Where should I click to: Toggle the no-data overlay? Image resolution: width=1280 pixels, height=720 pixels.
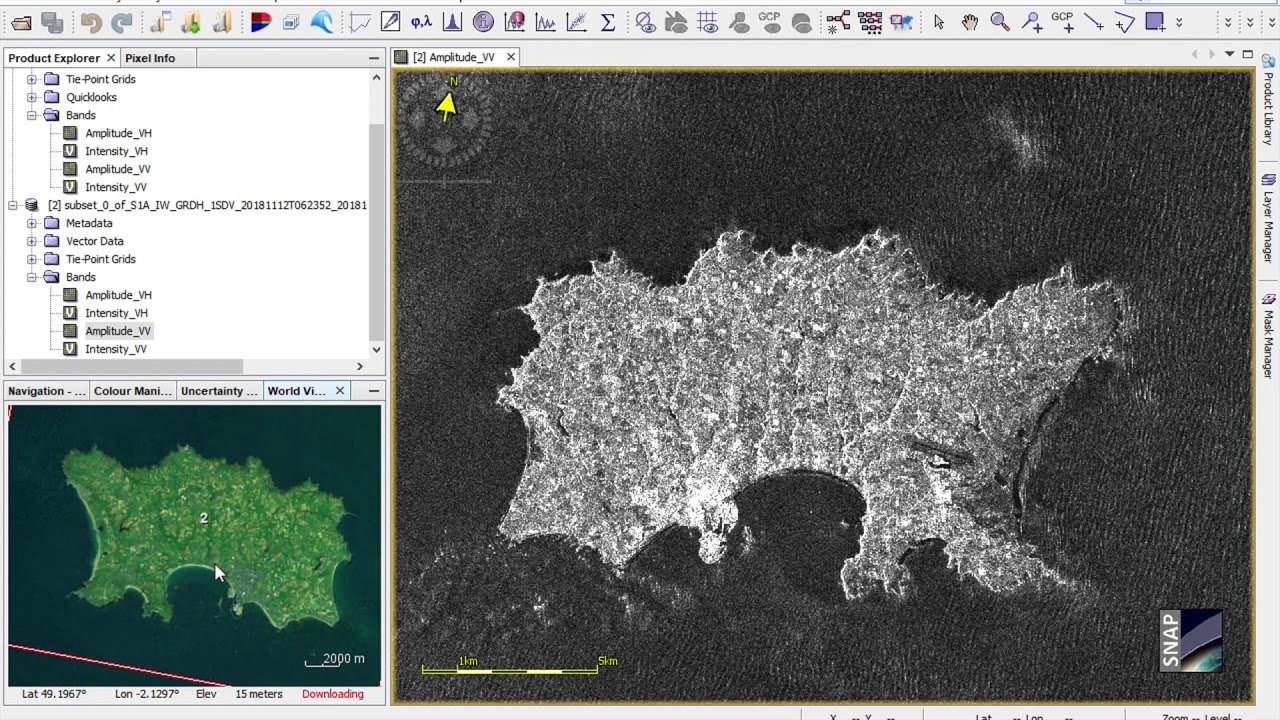click(645, 22)
